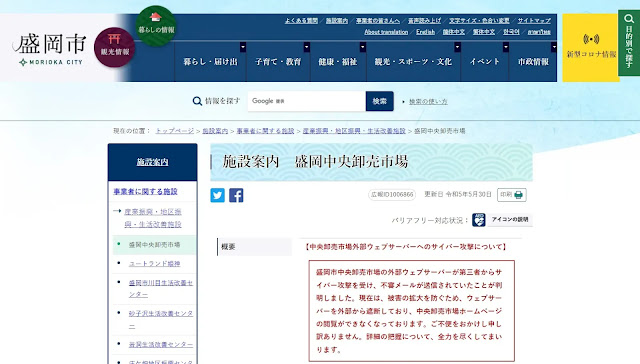
Task: Switch language to 繁體中文
Action: click(484, 32)
